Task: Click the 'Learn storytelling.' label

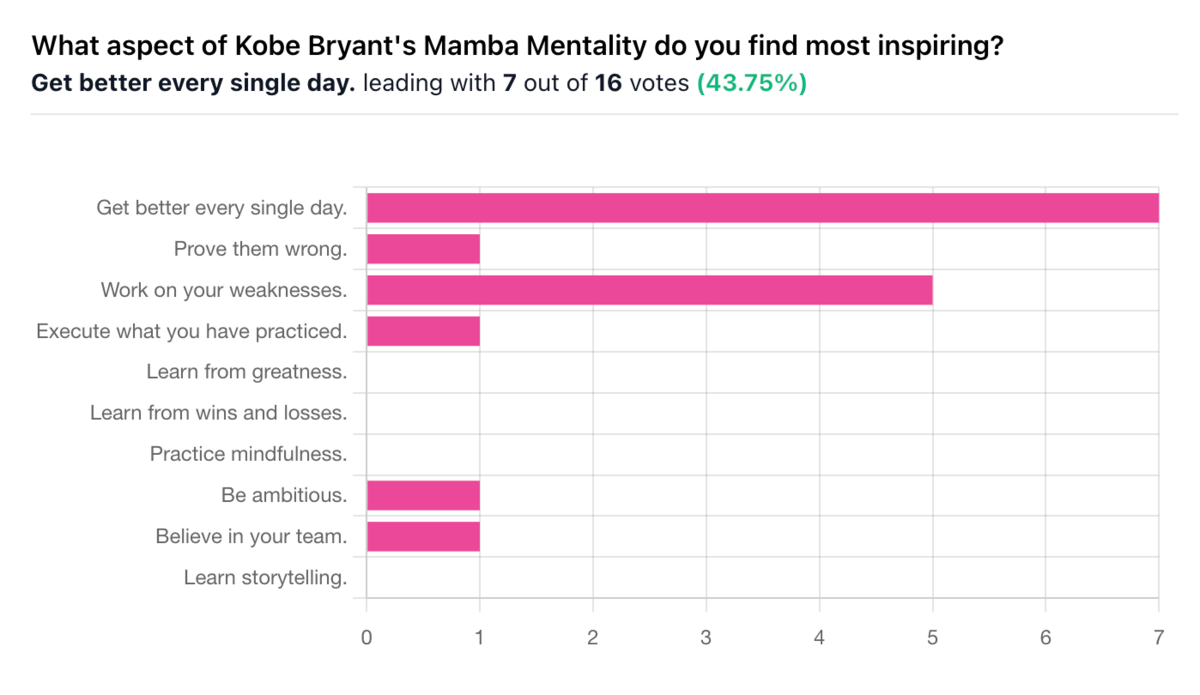Action: pyautogui.click(x=266, y=577)
